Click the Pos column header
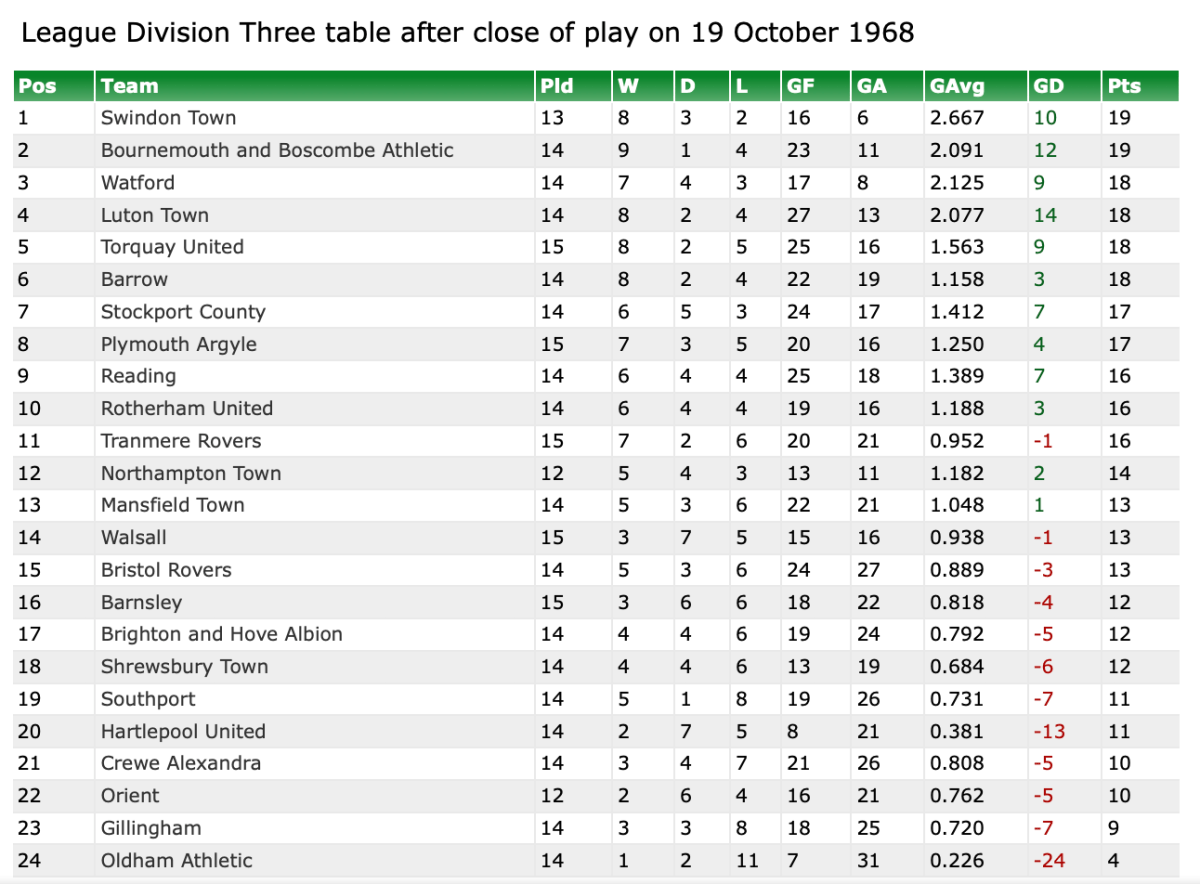Image resolution: width=1200 pixels, height=884 pixels. point(37,86)
